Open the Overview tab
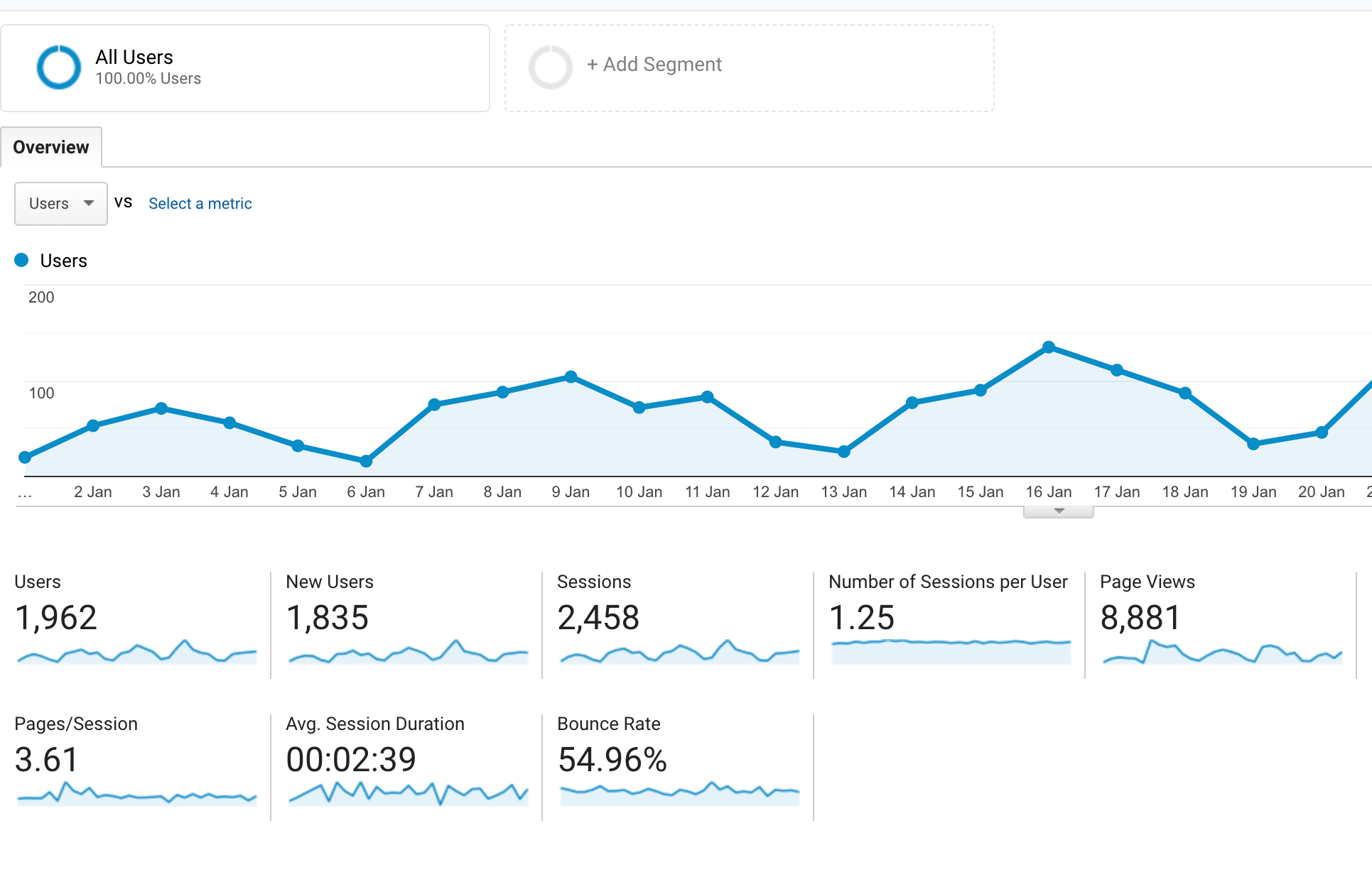This screenshot has width=1372, height=882. coord(50,147)
